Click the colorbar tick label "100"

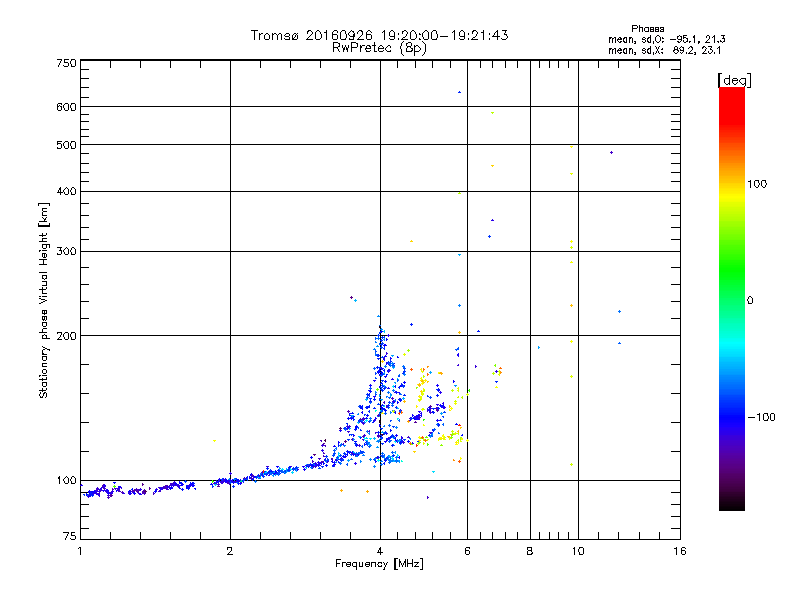[x=757, y=184]
